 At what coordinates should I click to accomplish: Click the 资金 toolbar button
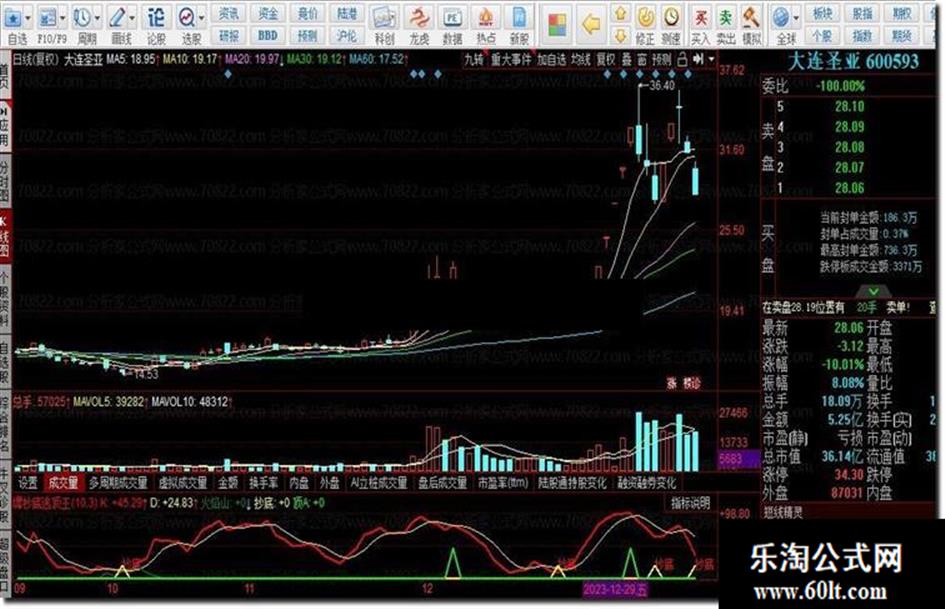coord(268,13)
